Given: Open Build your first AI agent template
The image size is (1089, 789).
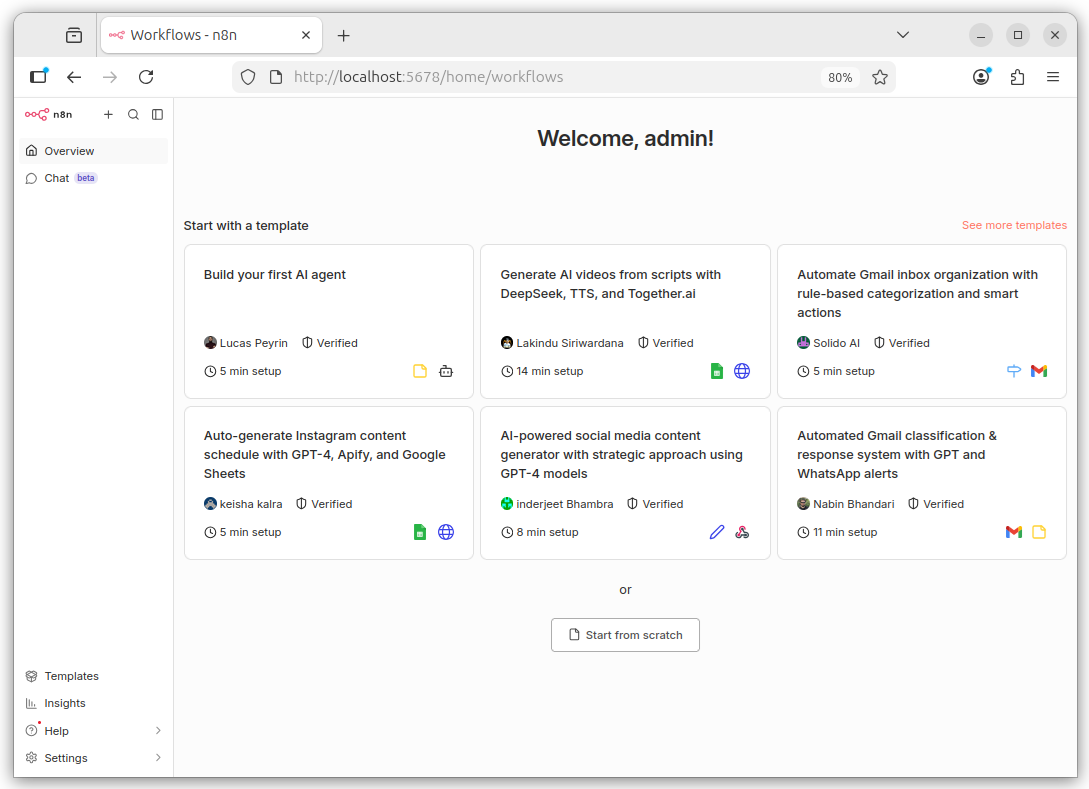Looking at the screenshot, I should (329, 322).
